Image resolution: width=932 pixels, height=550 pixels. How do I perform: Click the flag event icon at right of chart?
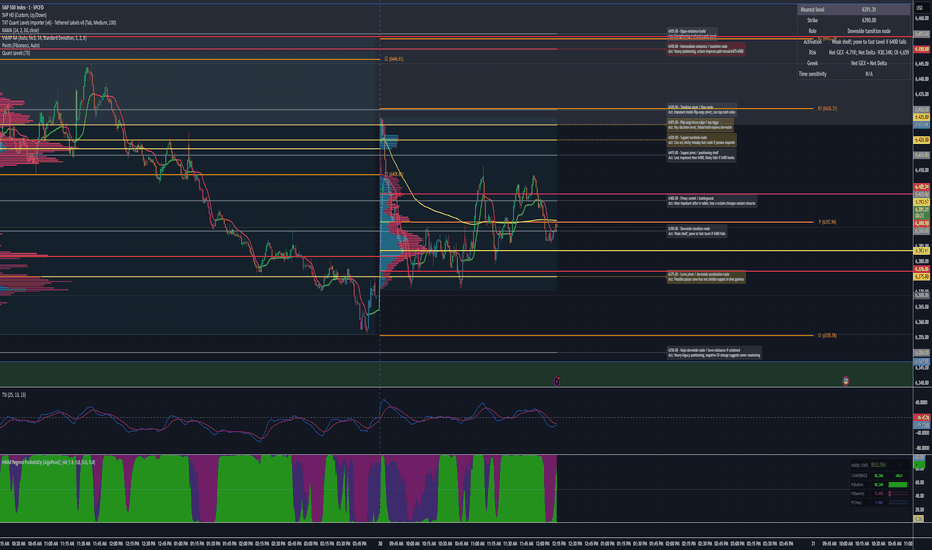point(846,381)
